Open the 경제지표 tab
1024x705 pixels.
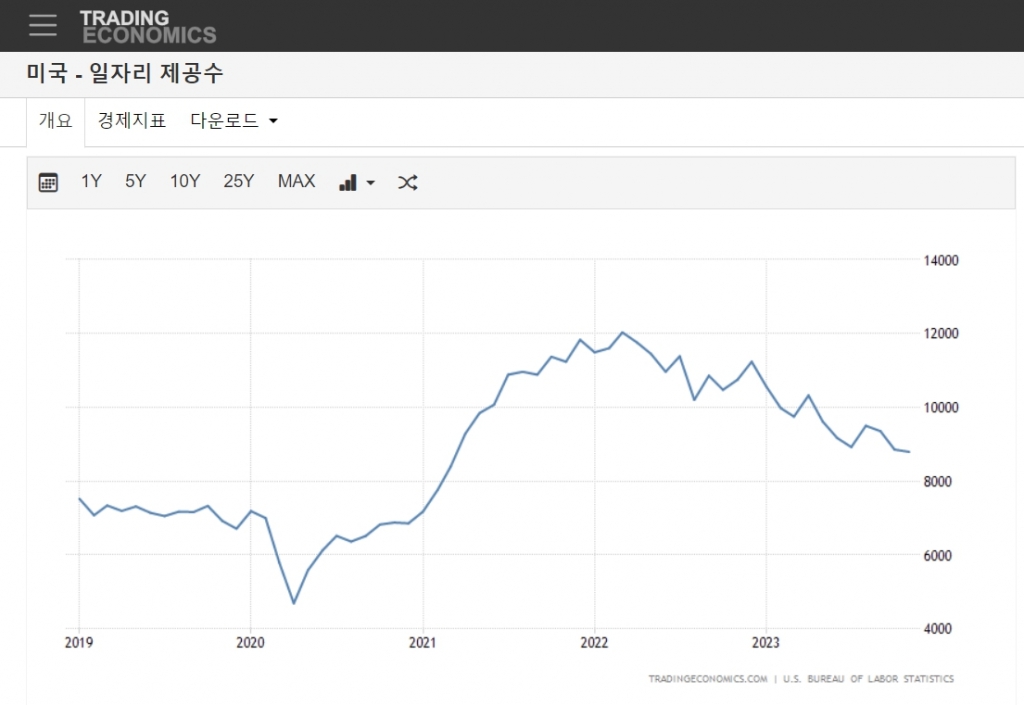[x=131, y=121]
